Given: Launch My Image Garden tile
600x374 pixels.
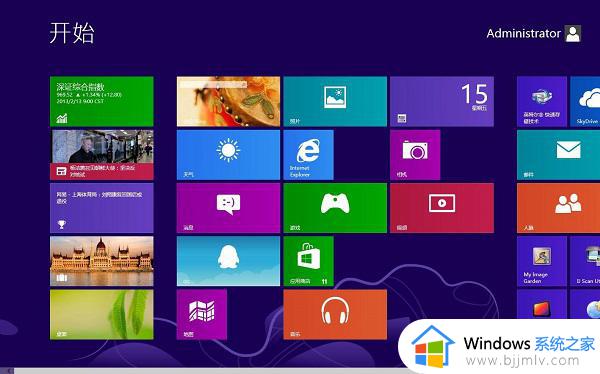Looking at the screenshot, I should 542,261.
